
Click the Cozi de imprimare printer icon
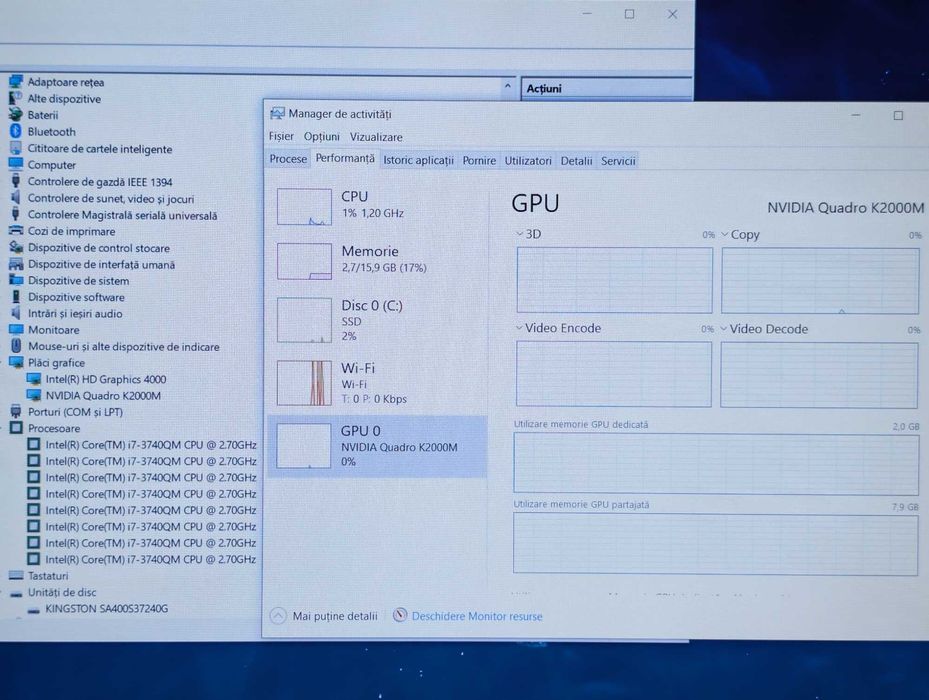[x=16, y=231]
